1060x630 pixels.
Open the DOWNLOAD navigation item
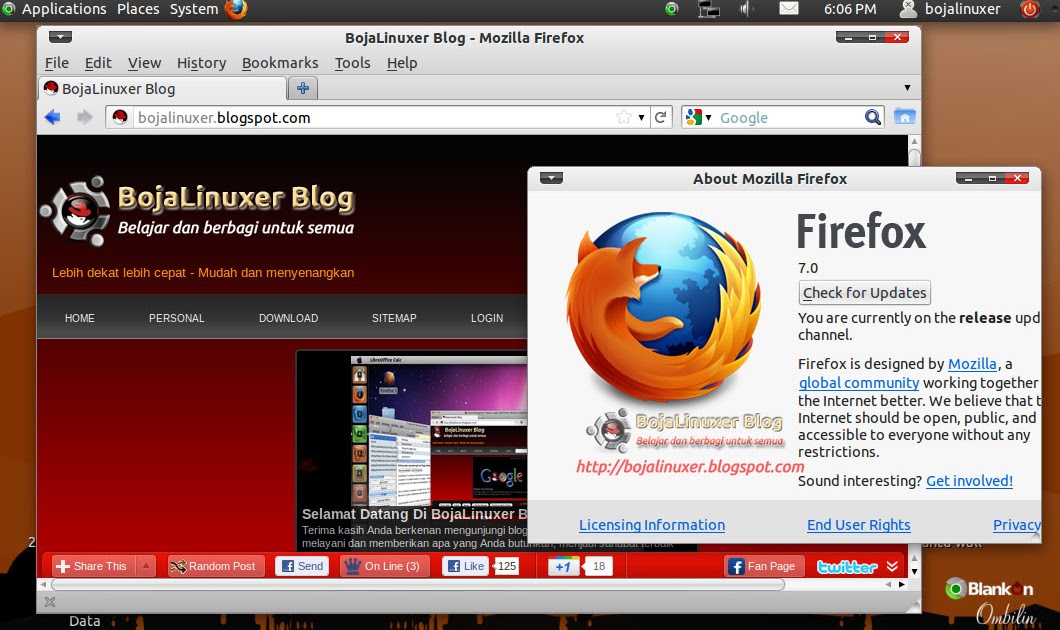pyautogui.click(x=289, y=318)
